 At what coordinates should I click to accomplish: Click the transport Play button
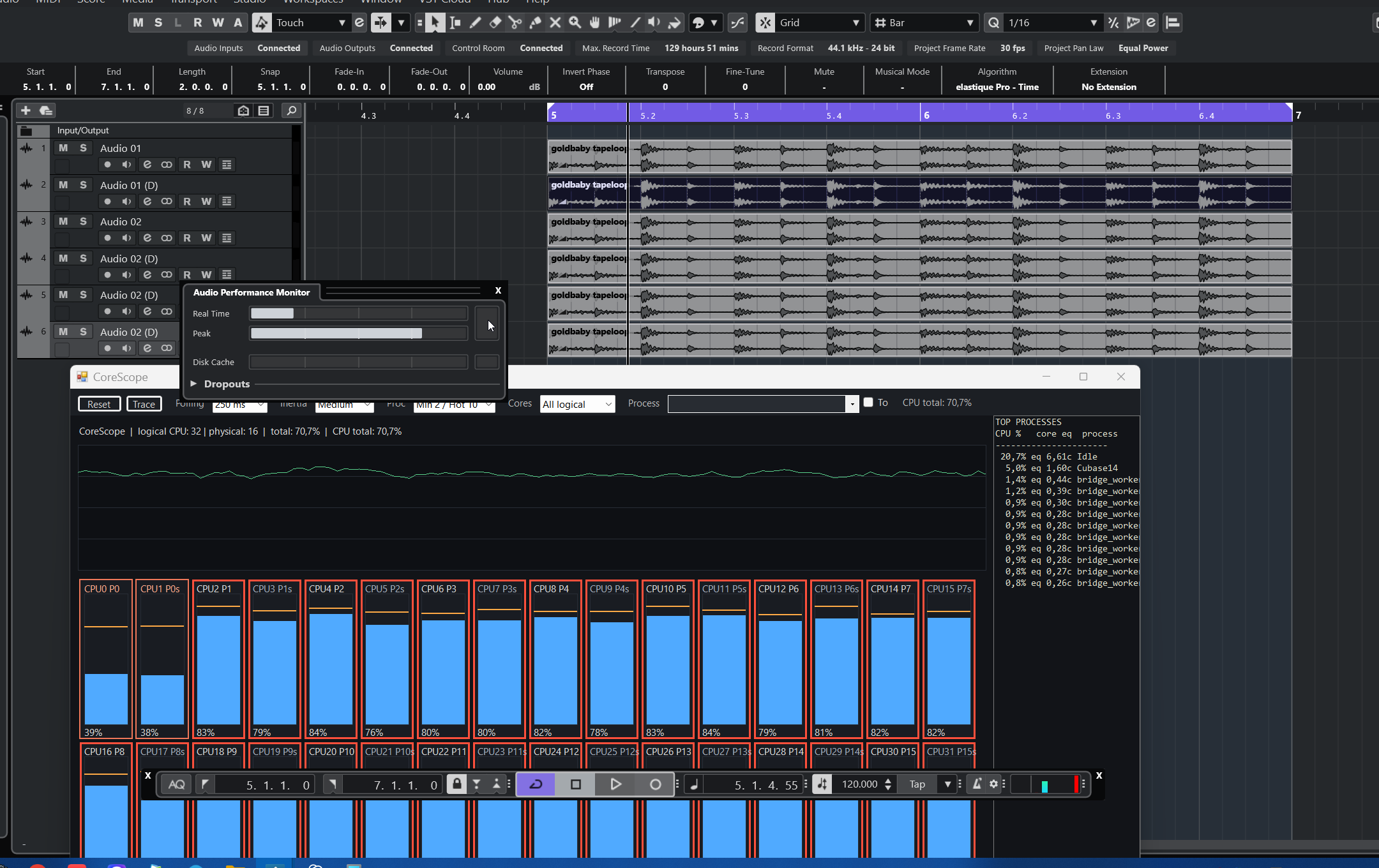point(615,784)
